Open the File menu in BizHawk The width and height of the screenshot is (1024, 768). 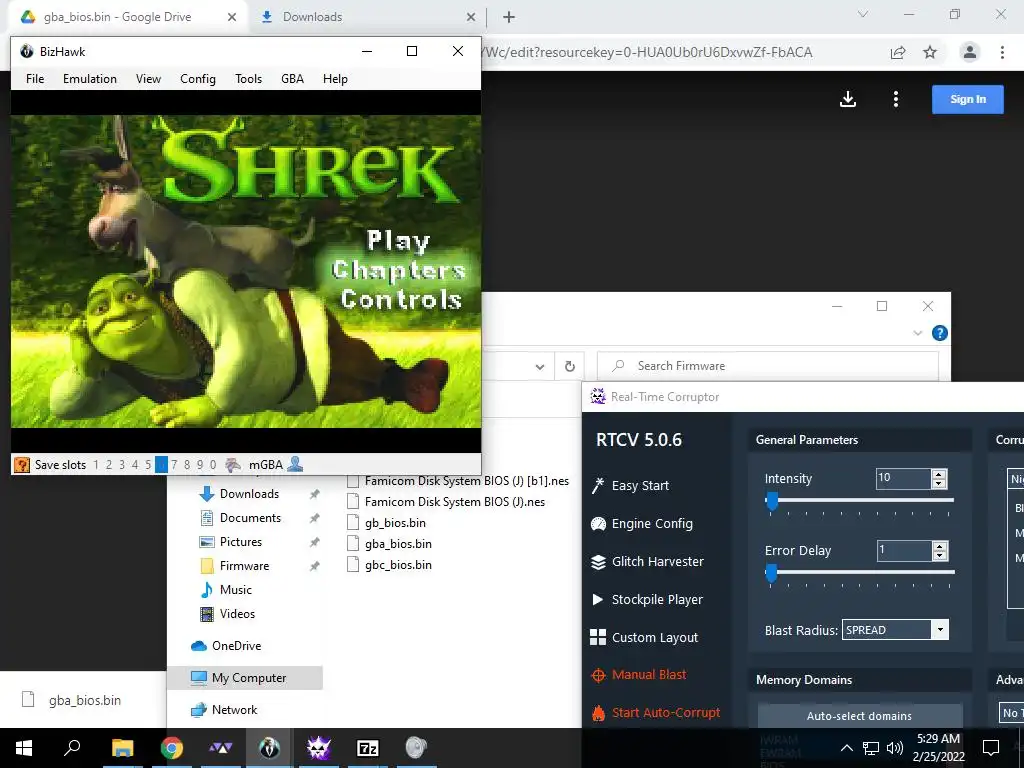click(x=35, y=79)
